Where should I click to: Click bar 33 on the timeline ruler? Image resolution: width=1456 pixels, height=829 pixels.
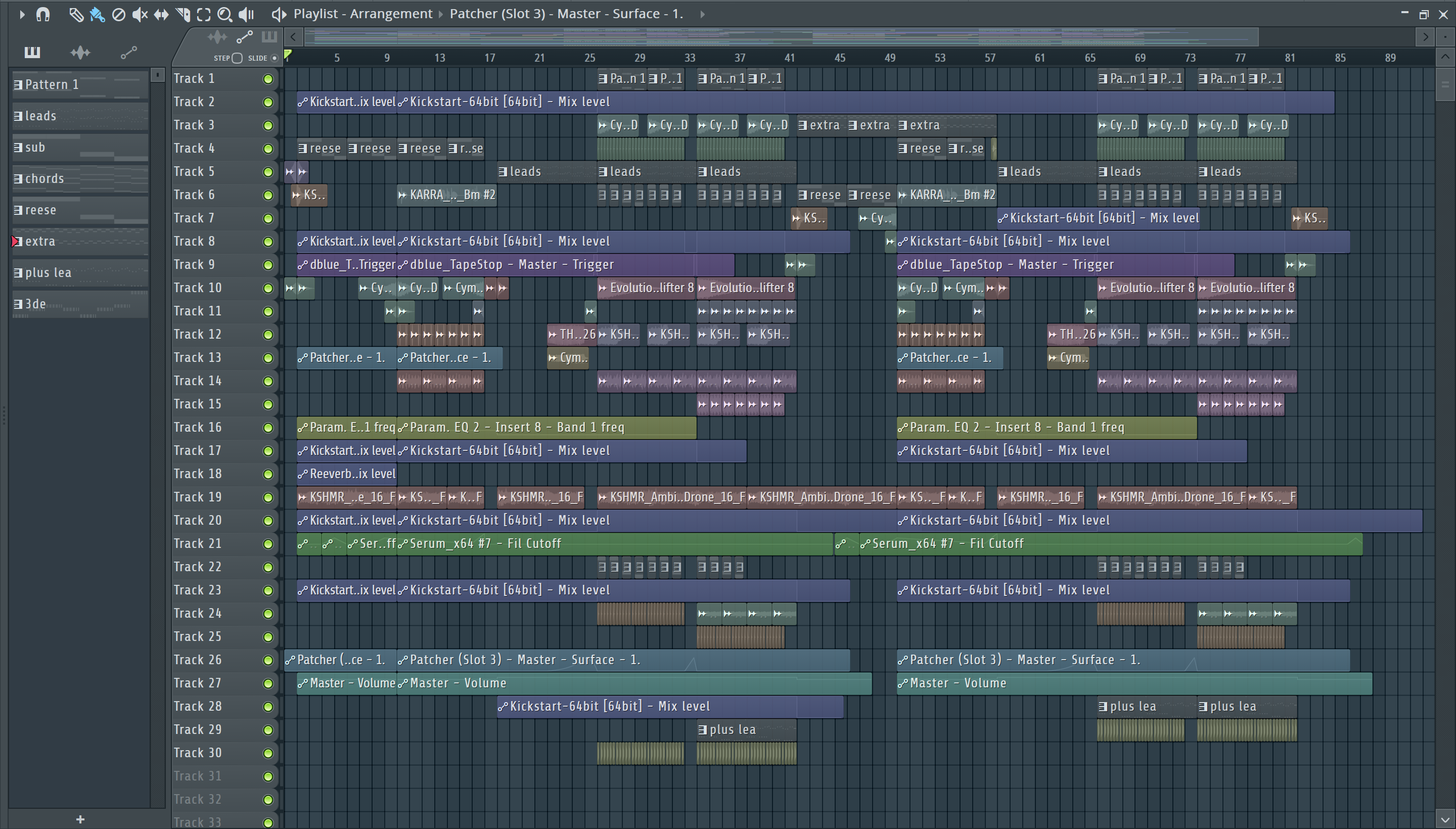coord(690,58)
